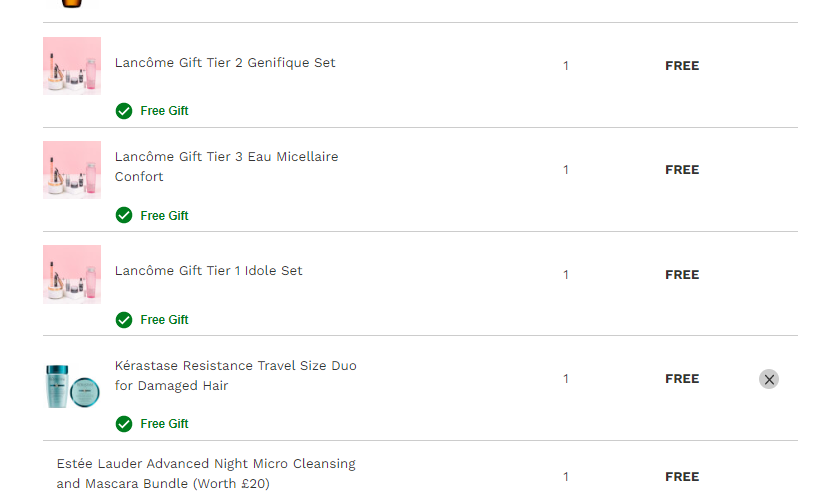The width and height of the screenshot is (820, 500).
Task: Open Lancôme Gift Tier 2 Genifique Set link
Action: 225,63
